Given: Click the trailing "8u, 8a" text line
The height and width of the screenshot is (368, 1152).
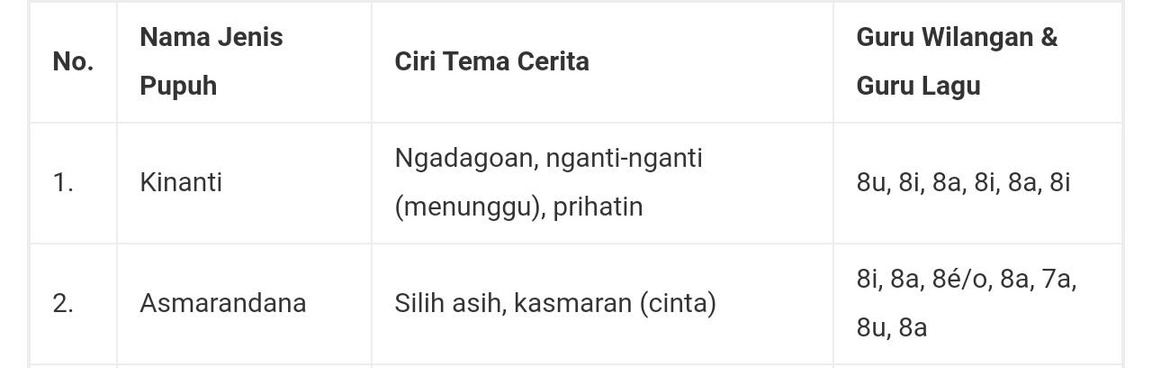Looking at the screenshot, I should click(891, 328).
